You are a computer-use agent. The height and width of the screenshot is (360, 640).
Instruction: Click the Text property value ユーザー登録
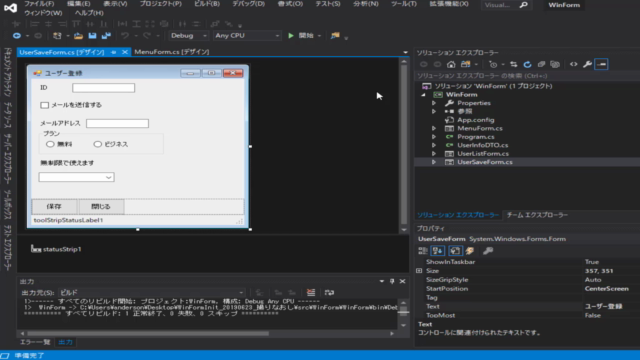click(x=603, y=307)
